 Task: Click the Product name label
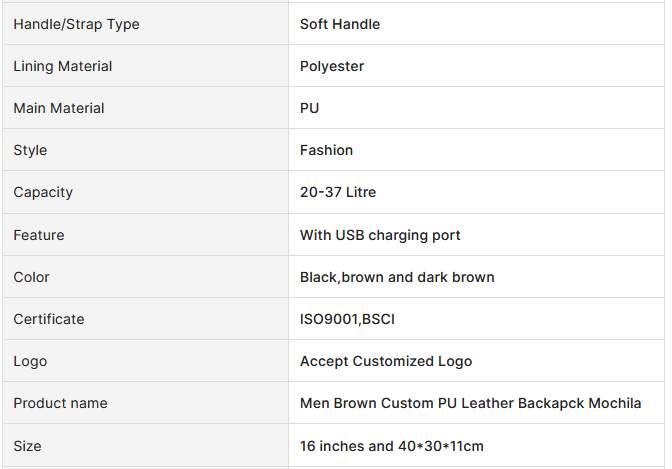pos(60,403)
